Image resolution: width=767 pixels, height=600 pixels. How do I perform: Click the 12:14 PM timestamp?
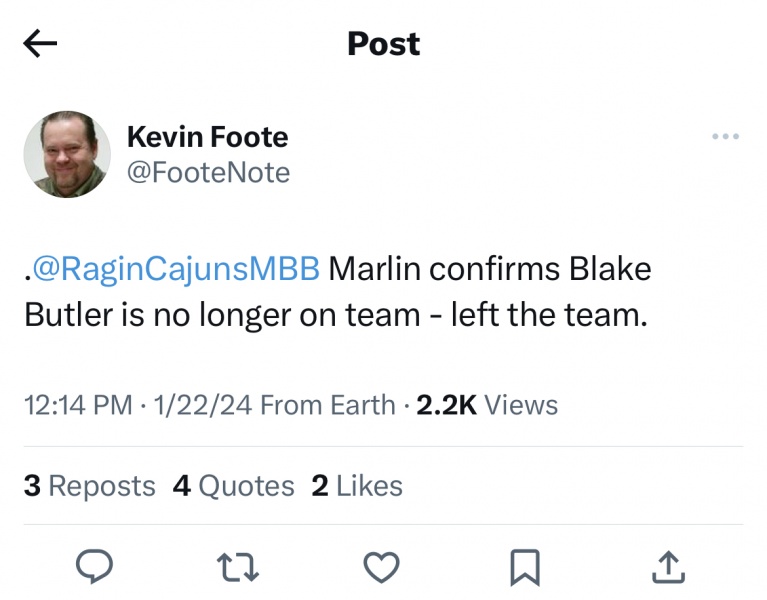[78, 405]
